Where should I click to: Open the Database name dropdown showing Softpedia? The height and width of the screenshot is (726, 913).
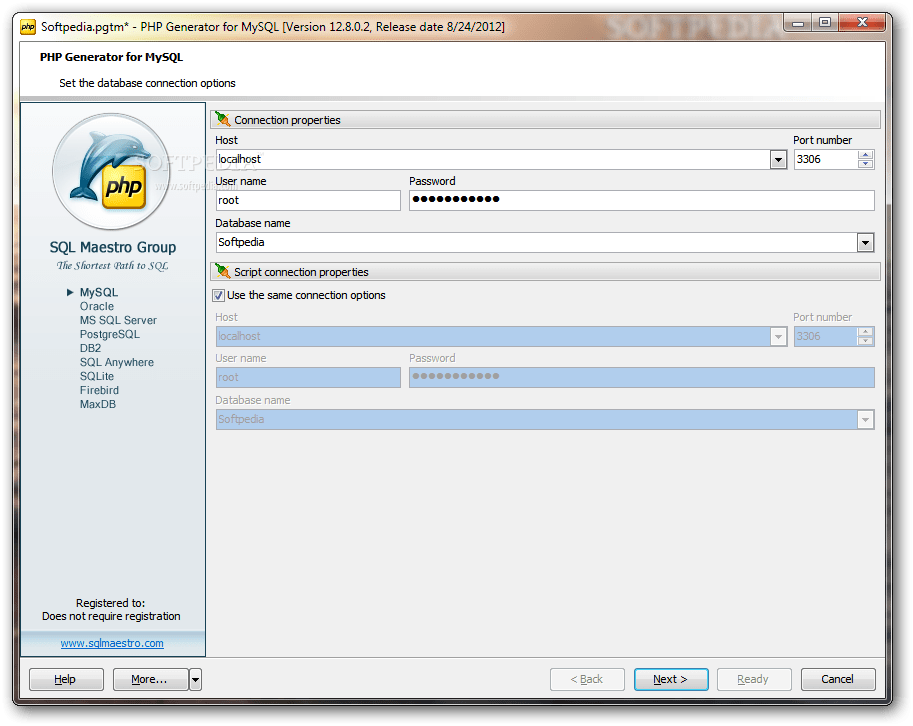point(865,243)
